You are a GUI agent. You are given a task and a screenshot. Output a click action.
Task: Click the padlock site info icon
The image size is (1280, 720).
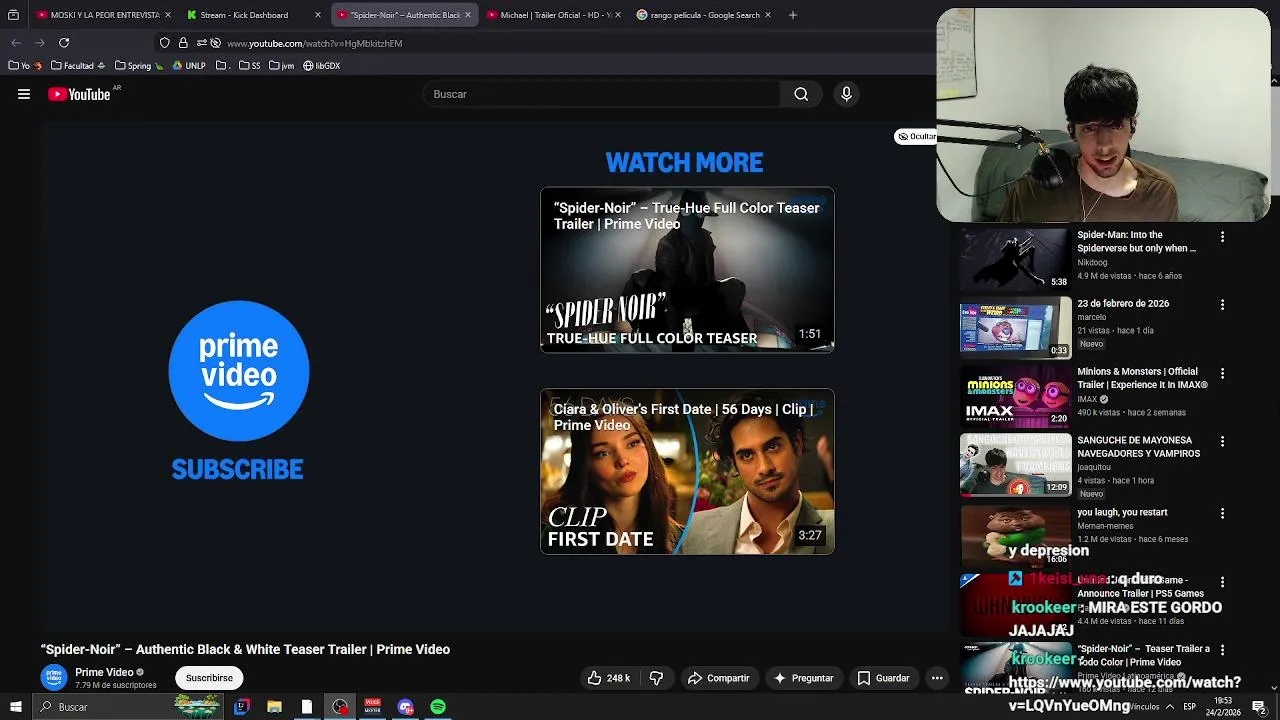coord(183,43)
